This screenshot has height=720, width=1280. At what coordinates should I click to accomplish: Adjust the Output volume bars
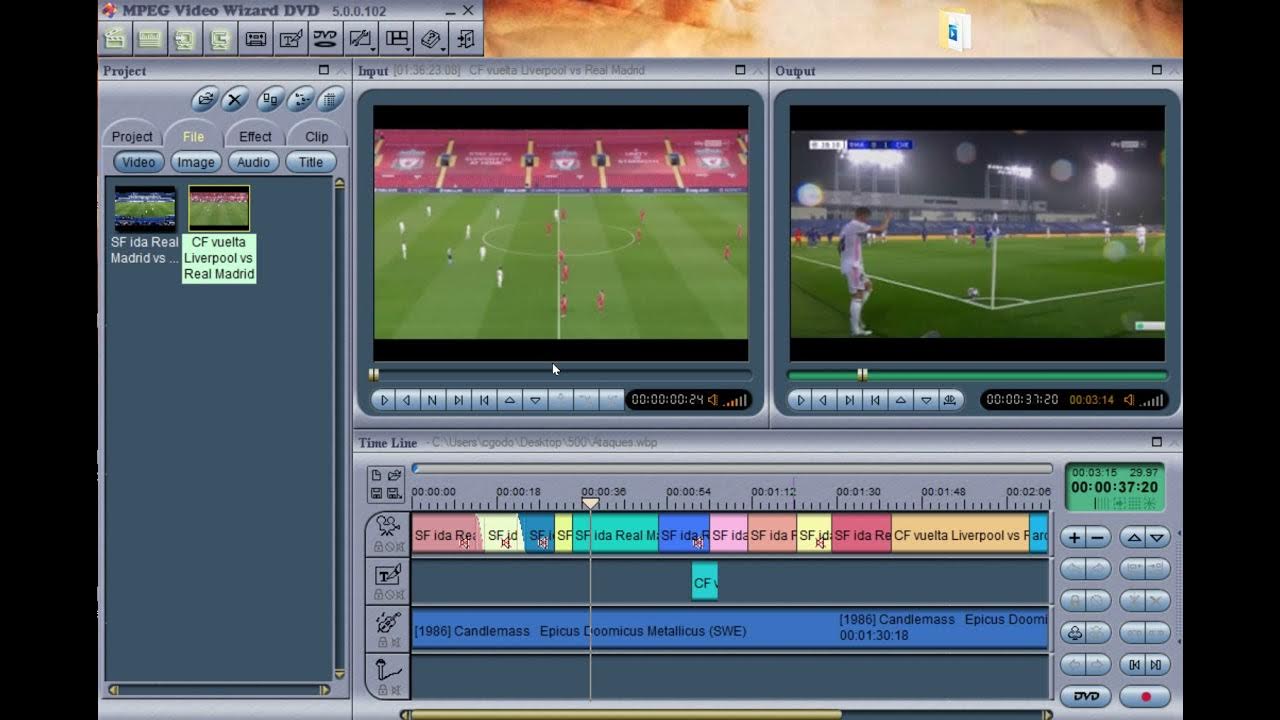(1152, 400)
